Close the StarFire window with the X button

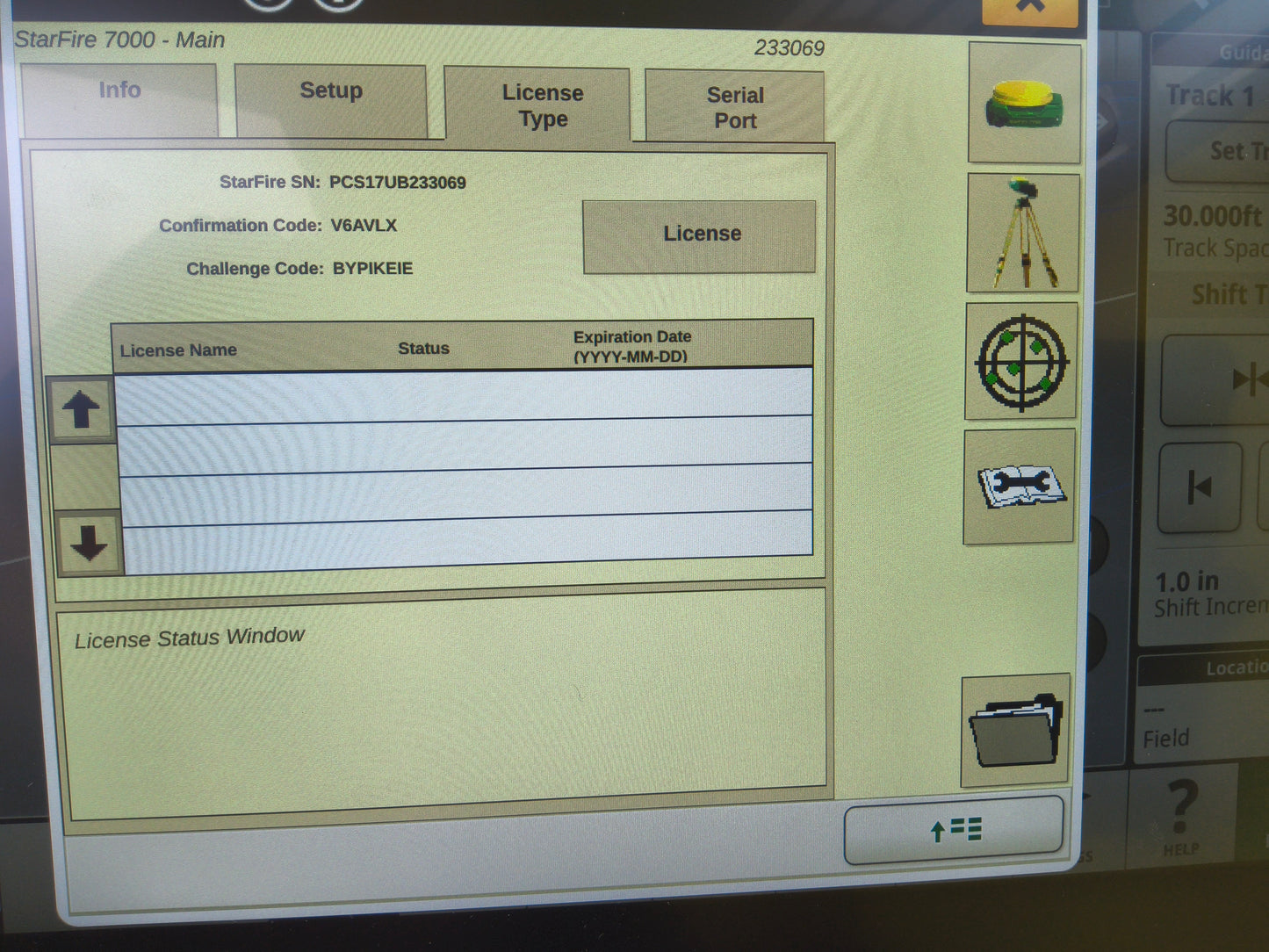click(1030, 9)
